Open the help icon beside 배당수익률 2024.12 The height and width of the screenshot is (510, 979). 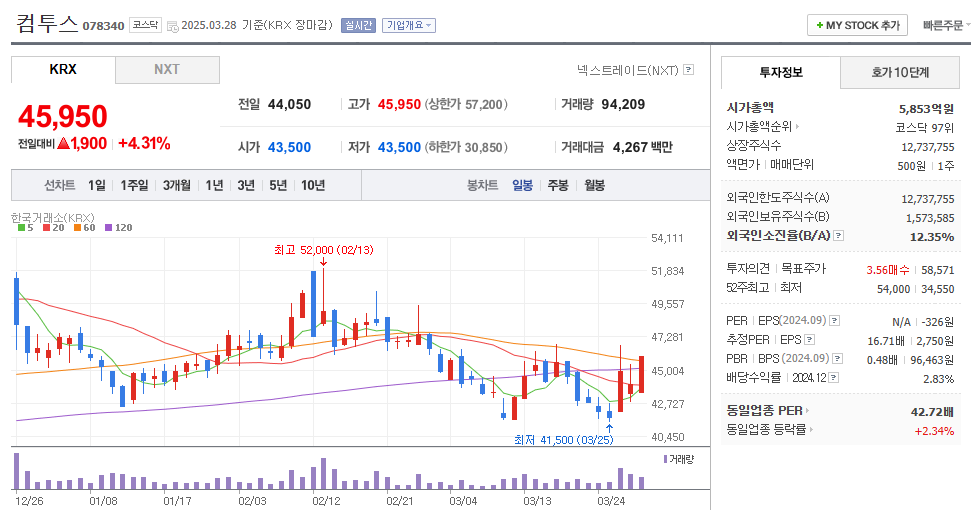pyautogui.click(x=834, y=378)
